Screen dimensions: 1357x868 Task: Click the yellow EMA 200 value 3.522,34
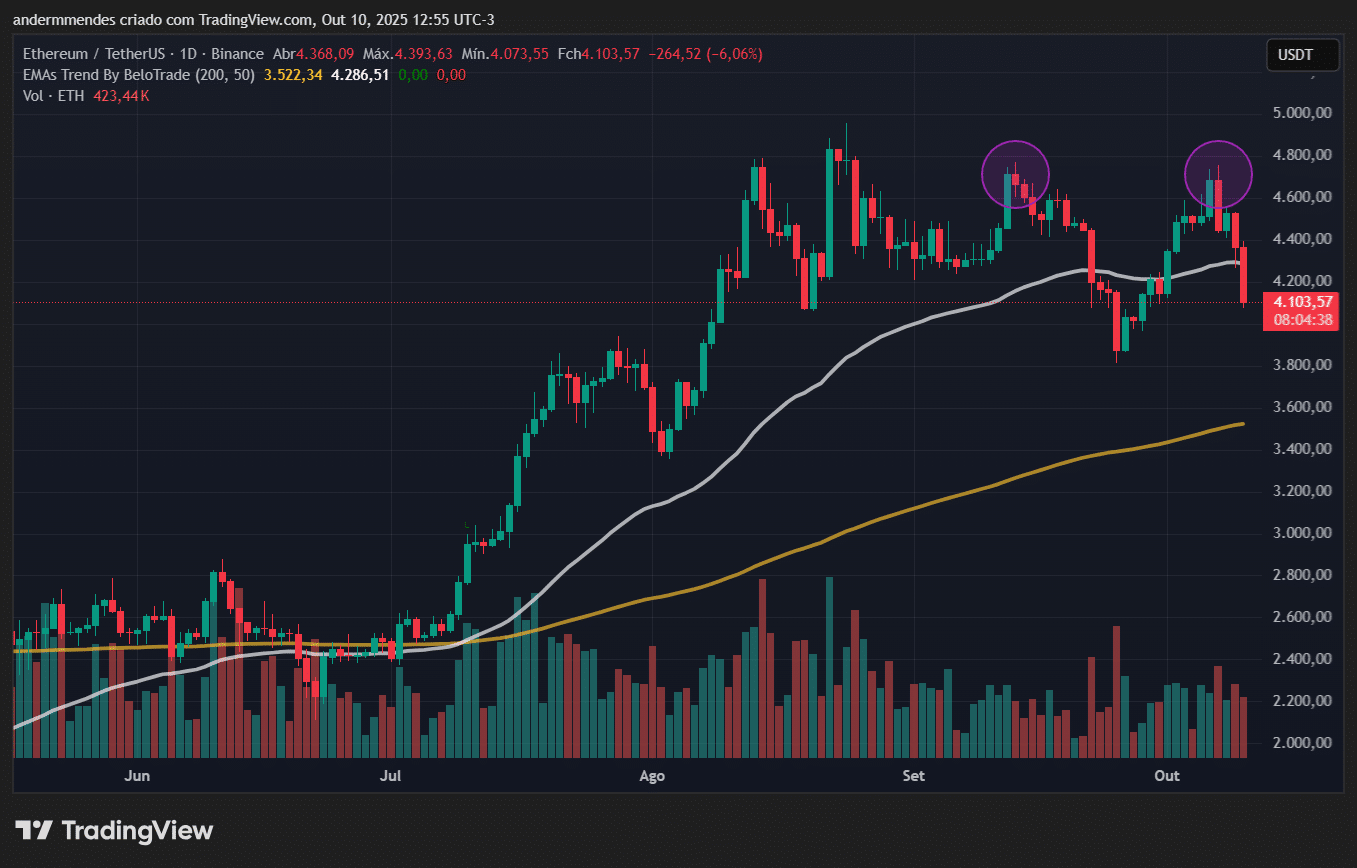pyautogui.click(x=293, y=75)
